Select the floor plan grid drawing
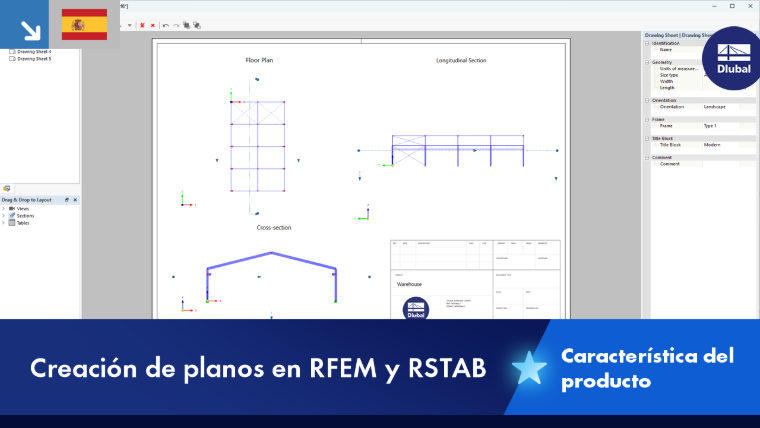The height and width of the screenshot is (428, 760). 257,146
